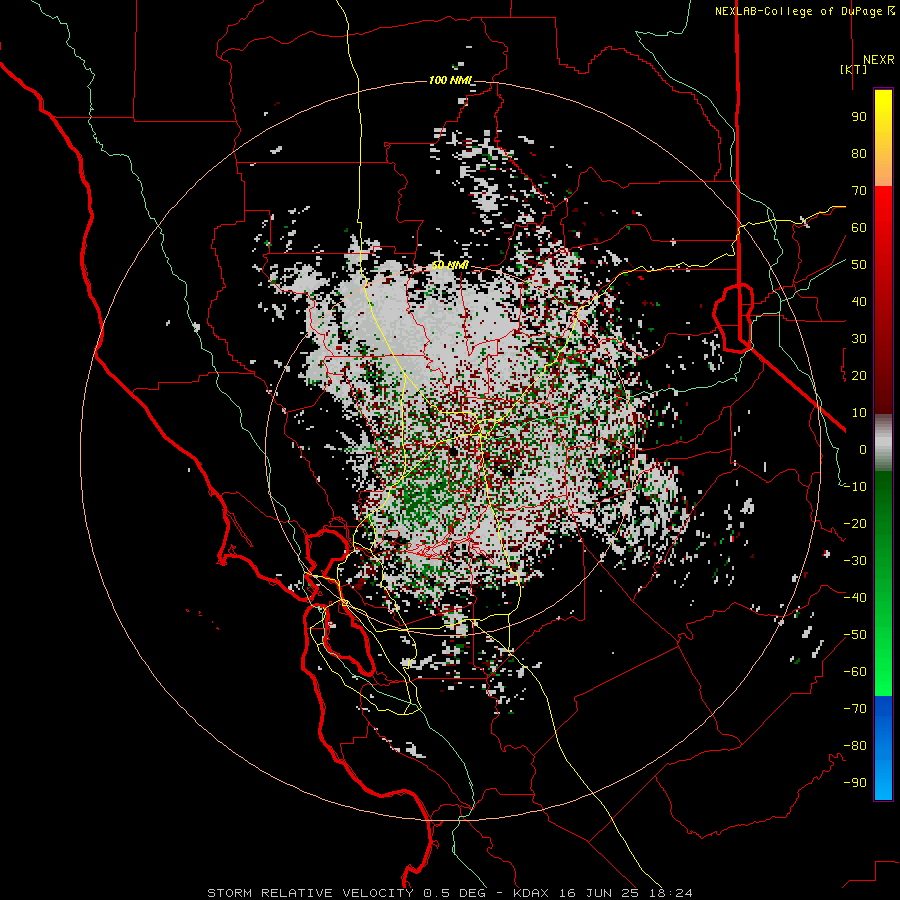Click the -10 knot scale label

(856, 487)
